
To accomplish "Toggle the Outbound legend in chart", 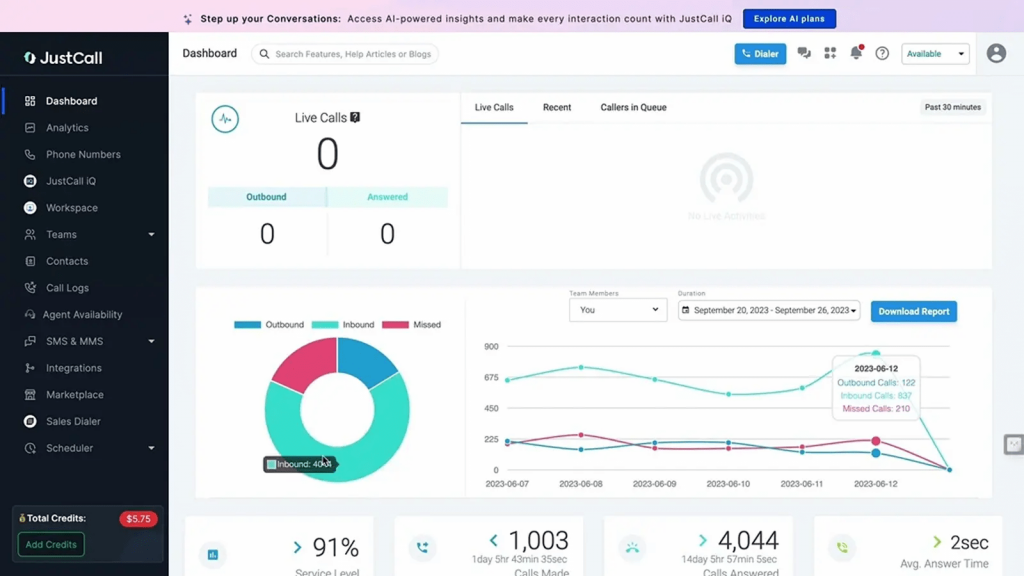I will coord(269,325).
